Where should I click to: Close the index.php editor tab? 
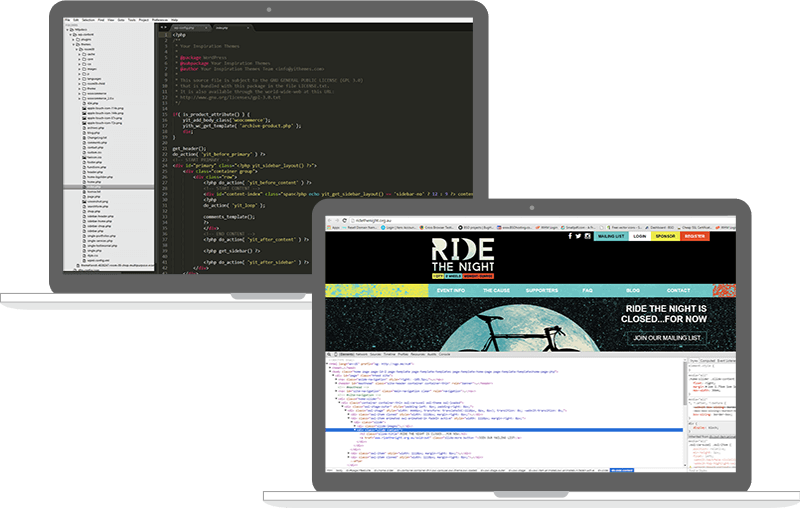[x=248, y=28]
